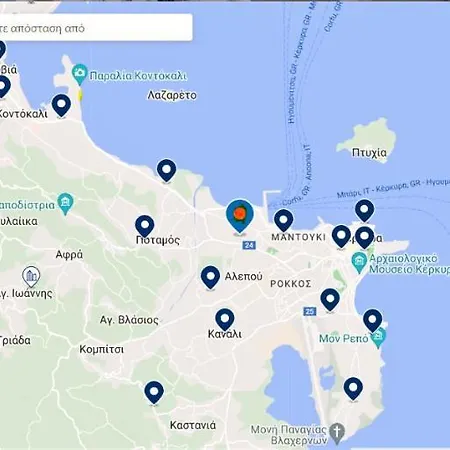Select the pin on the coast above Μον Ρεπό

tap(373, 321)
